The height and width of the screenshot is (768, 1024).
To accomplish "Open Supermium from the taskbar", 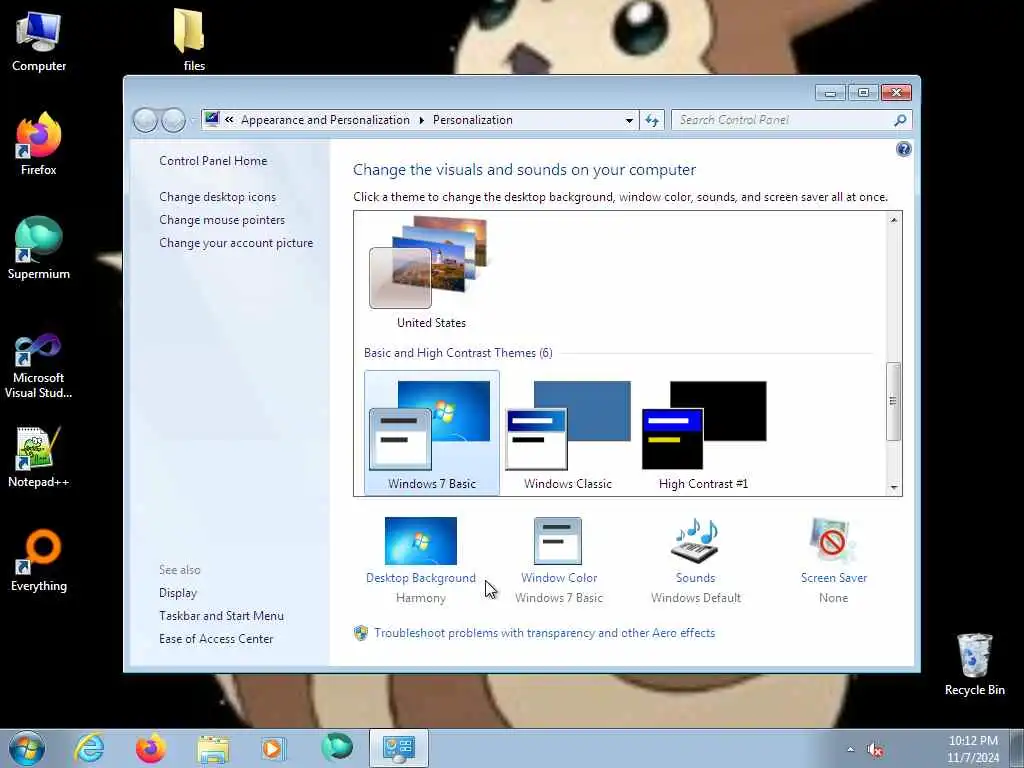I will [337, 747].
